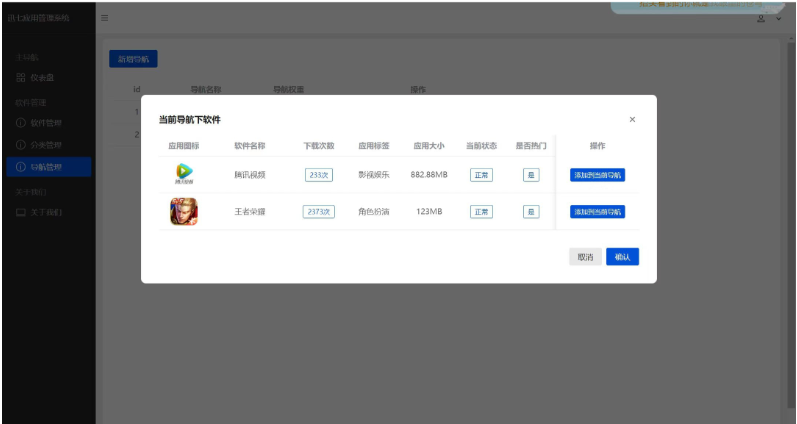797x424 pixels.
Task: Click the 腾讯视频 app icon
Action: pos(184,175)
